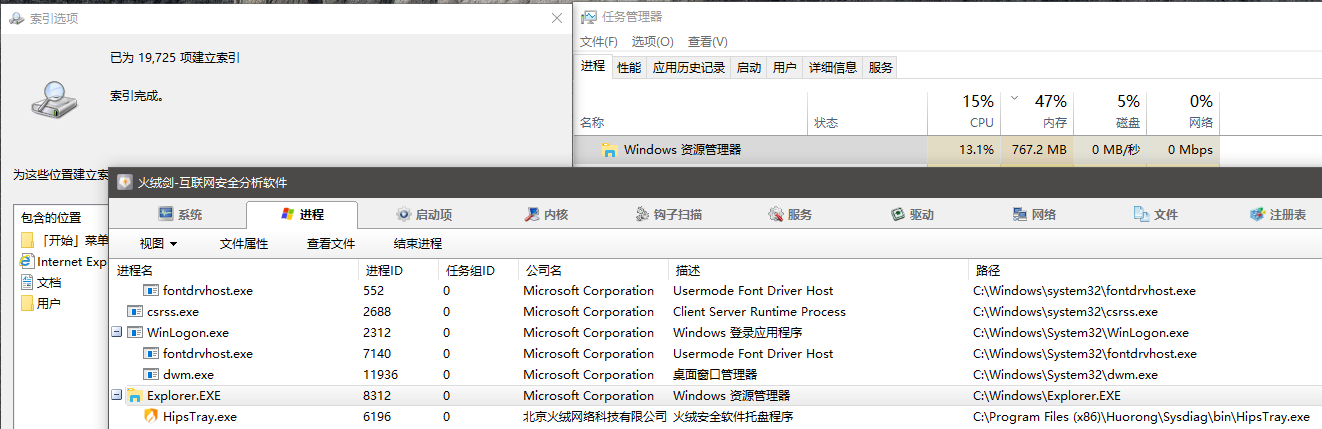Open the 查看(V) menu in Task Manager

[708, 42]
